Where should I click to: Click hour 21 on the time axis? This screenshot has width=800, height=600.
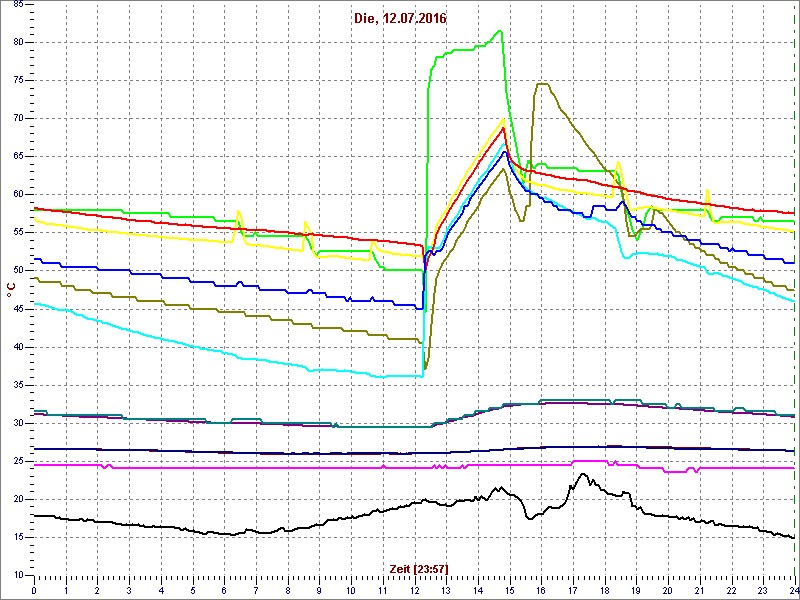pyautogui.click(x=699, y=590)
